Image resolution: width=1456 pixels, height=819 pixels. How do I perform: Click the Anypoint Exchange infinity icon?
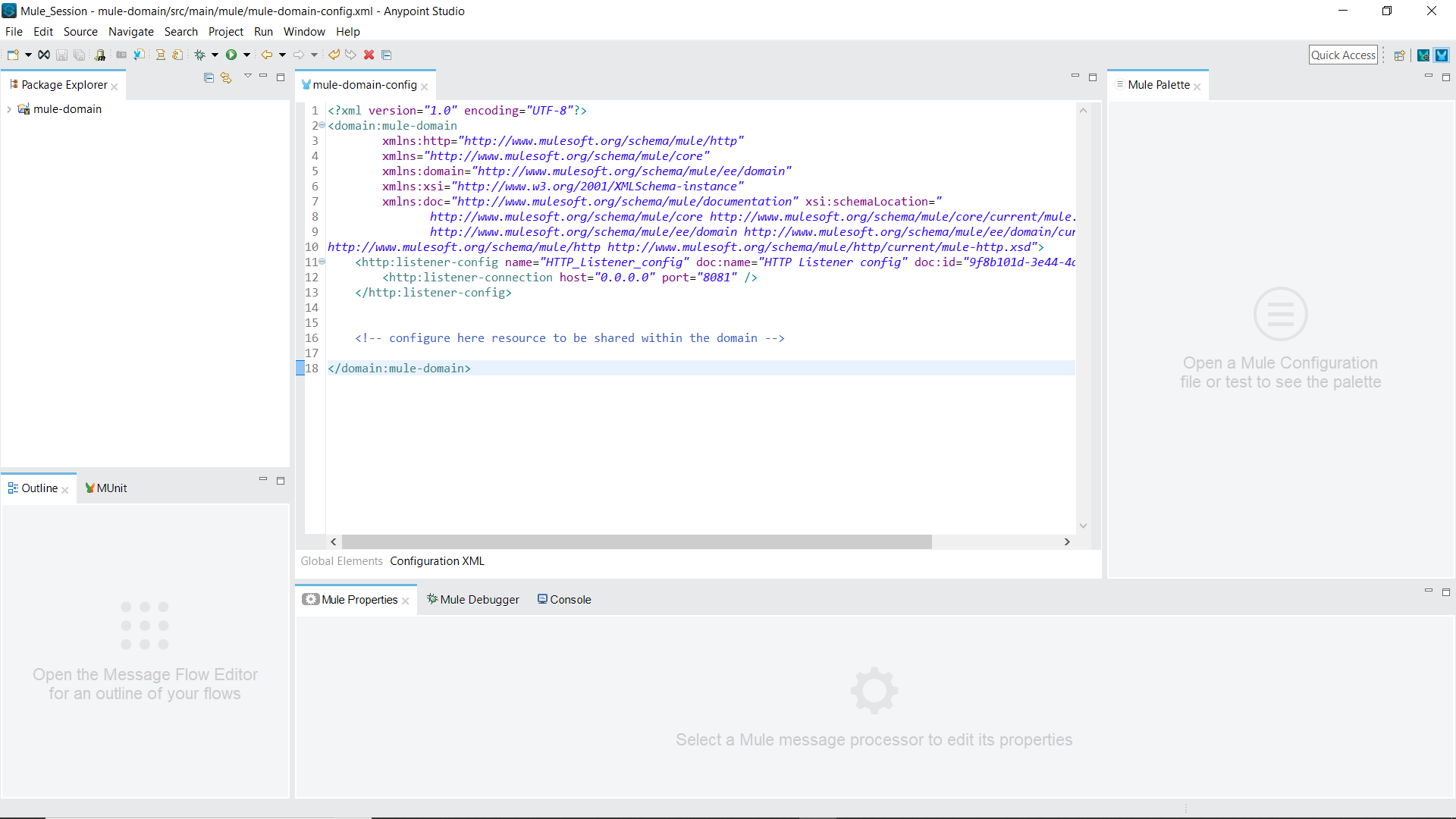(x=44, y=55)
